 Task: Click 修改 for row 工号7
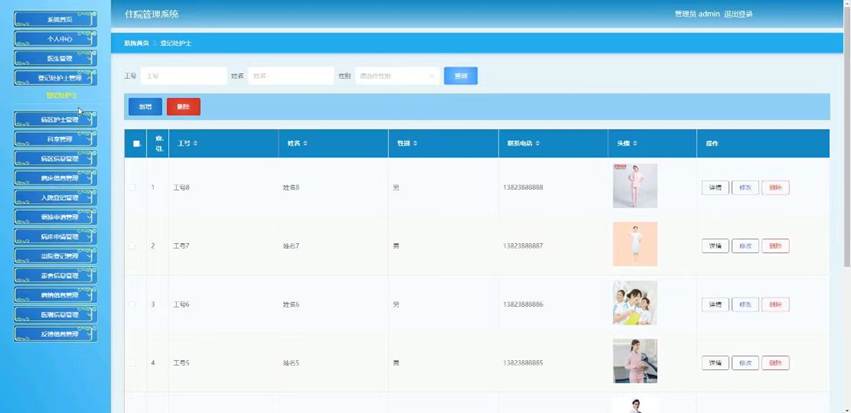point(745,246)
